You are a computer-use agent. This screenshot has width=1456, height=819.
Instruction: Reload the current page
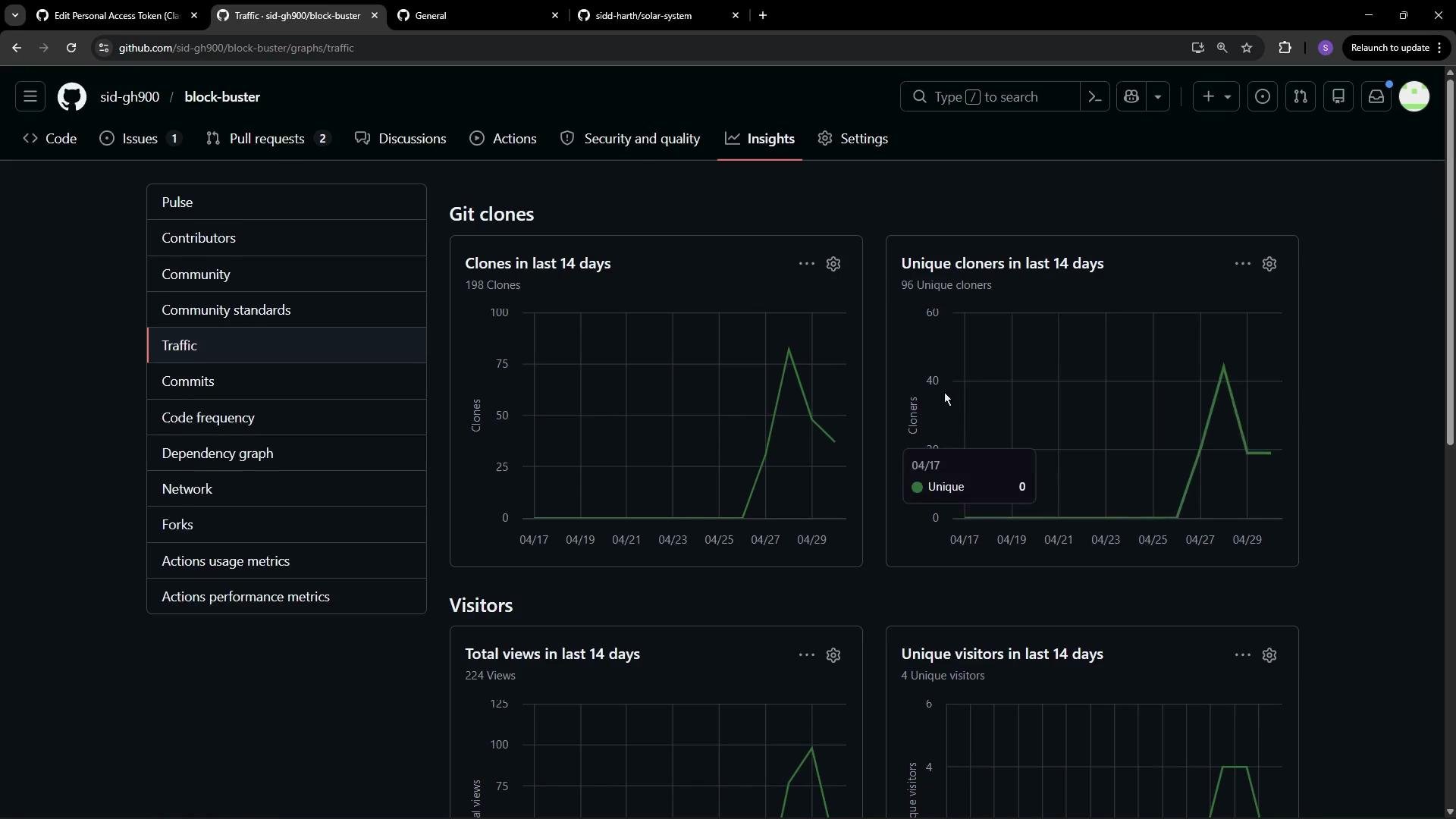pos(71,48)
